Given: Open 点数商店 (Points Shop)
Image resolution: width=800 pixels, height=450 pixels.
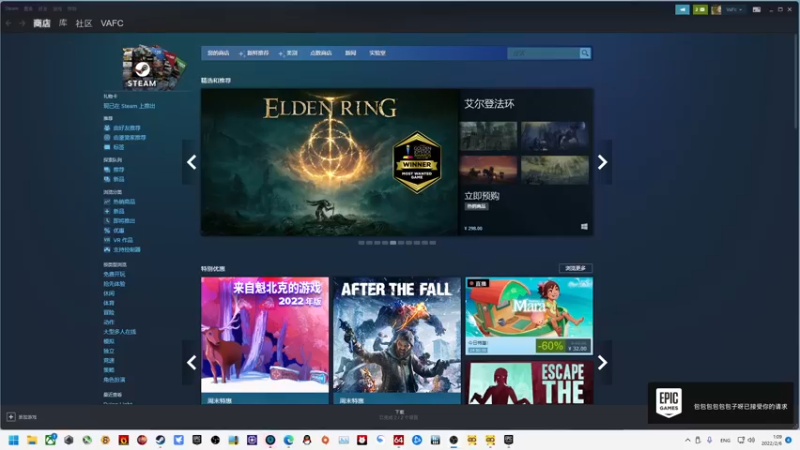Looking at the screenshot, I should (x=321, y=53).
